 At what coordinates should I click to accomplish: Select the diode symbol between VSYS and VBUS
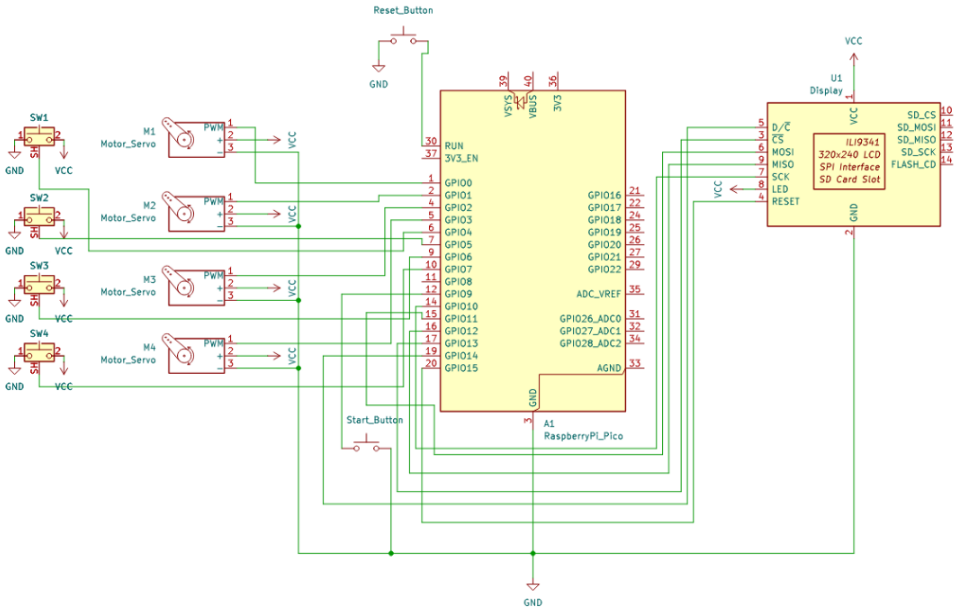coord(520,103)
